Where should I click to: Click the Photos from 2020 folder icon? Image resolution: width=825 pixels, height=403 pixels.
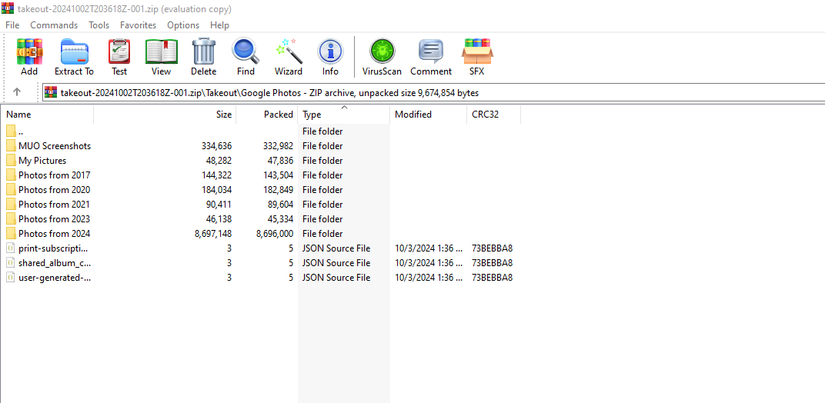[11, 189]
